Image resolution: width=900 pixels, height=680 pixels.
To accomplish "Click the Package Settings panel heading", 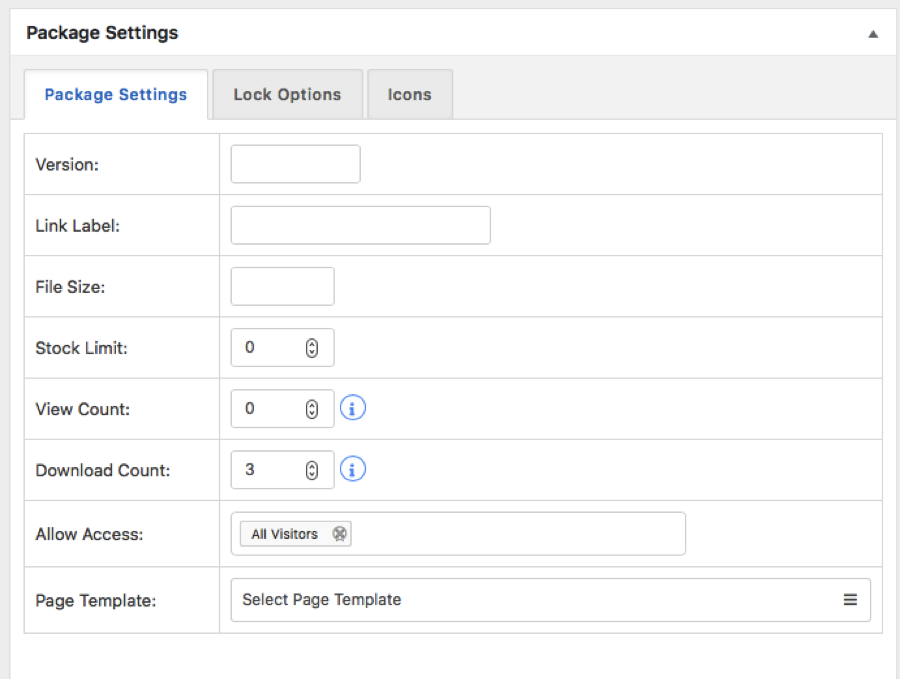I will [x=102, y=33].
